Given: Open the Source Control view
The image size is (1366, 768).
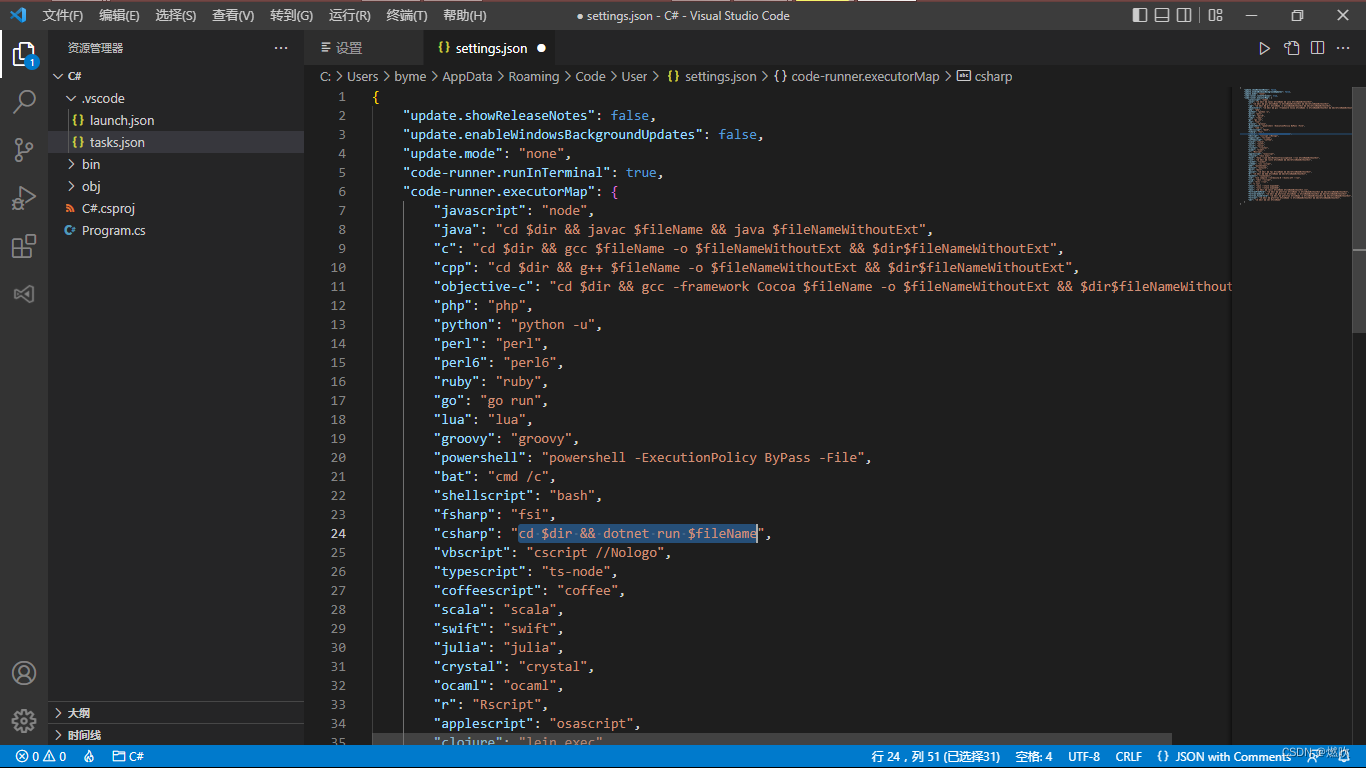Looking at the screenshot, I should 24,150.
